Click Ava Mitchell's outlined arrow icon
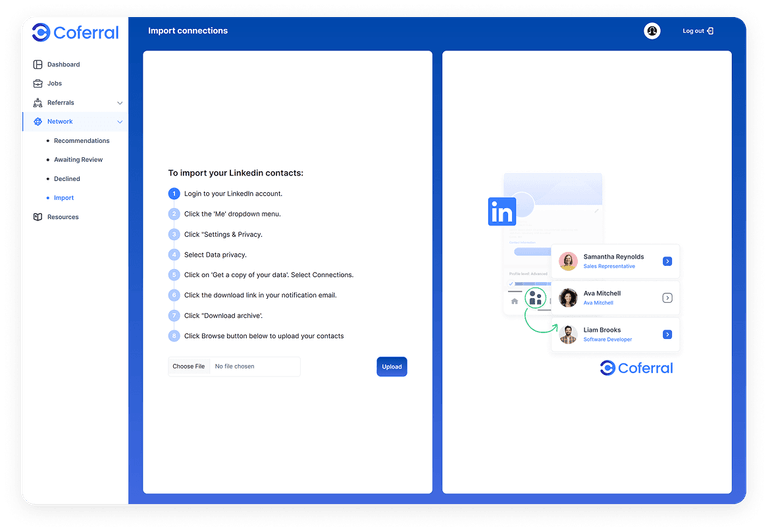Viewport: 768px width, 531px height. click(667, 298)
